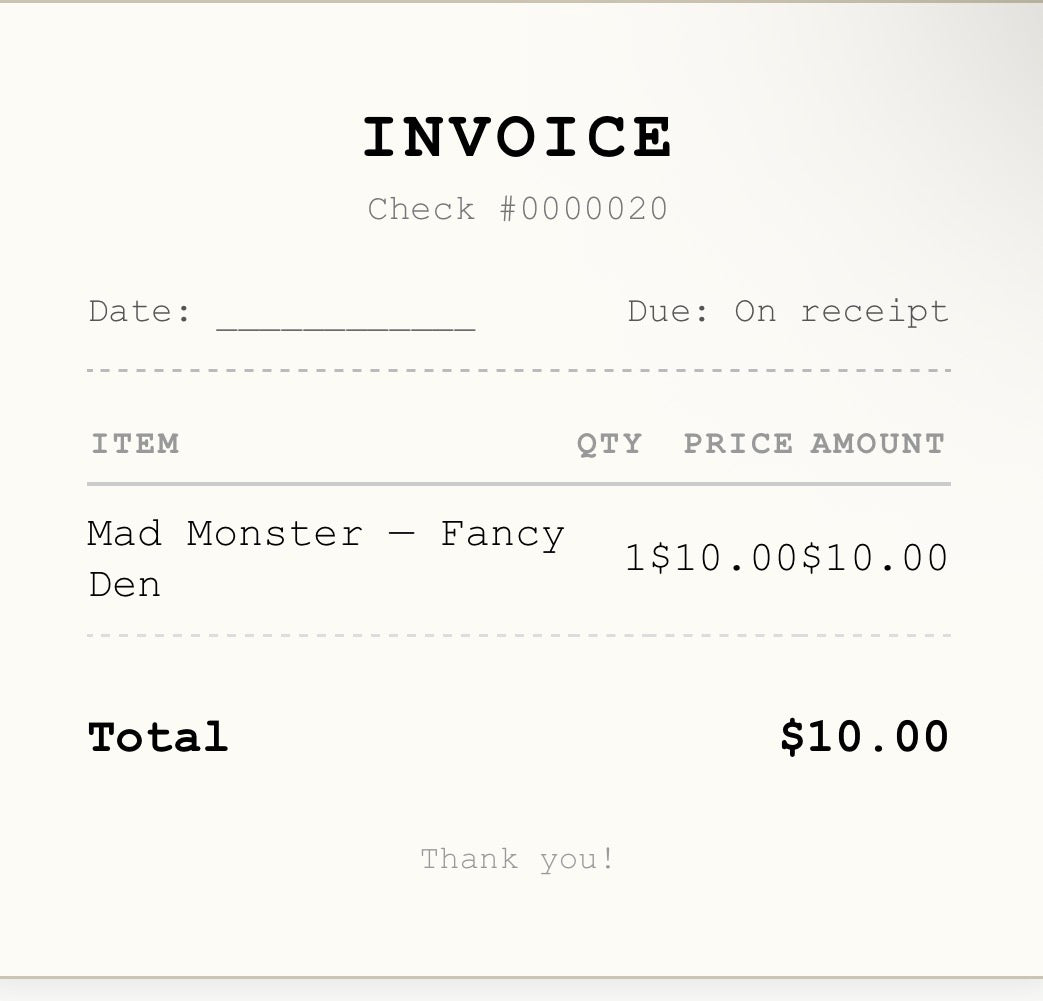Viewport: 1043px width, 1001px height.
Task: Click the INVOICE heading
Action: click(x=518, y=136)
